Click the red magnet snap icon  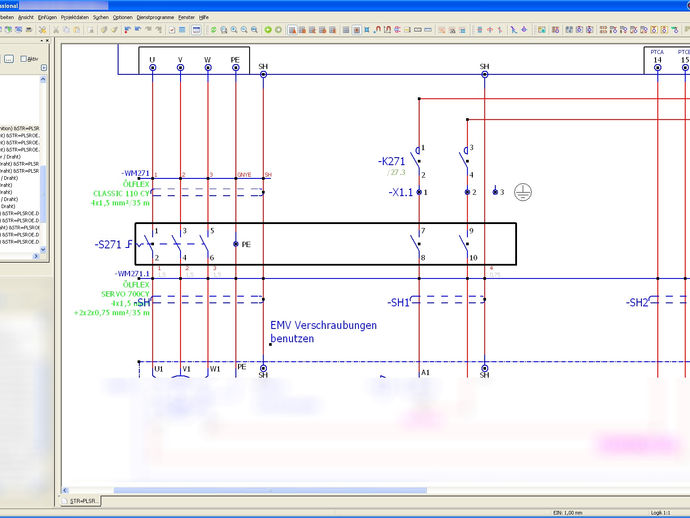pyautogui.click(x=378, y=30)
